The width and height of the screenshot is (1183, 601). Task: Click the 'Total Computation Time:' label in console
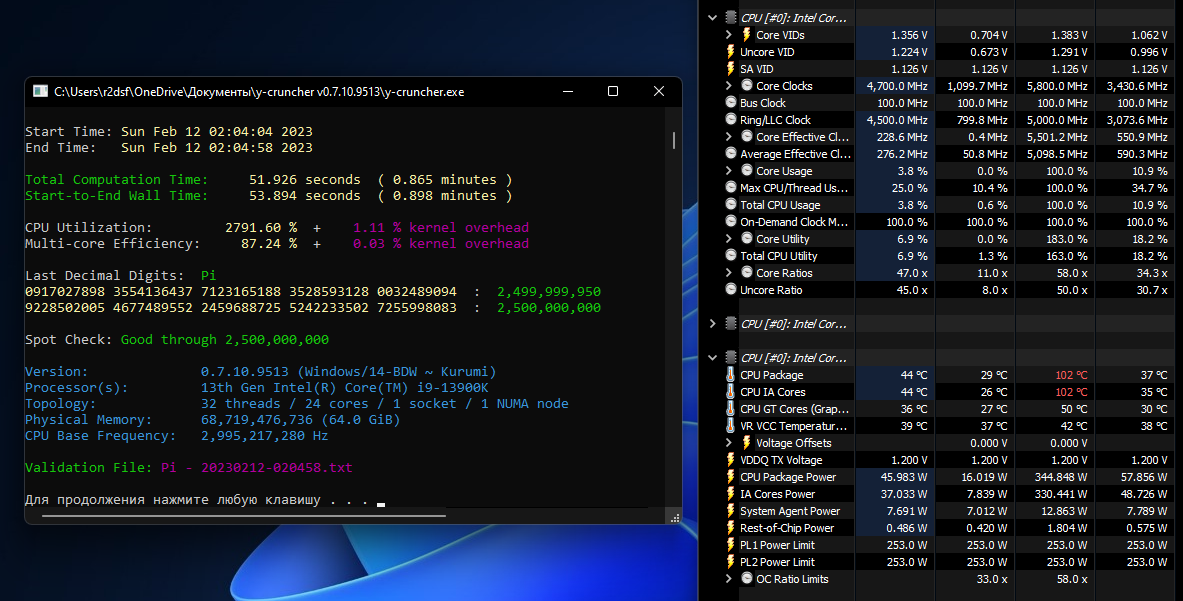(x=116, y=179)
